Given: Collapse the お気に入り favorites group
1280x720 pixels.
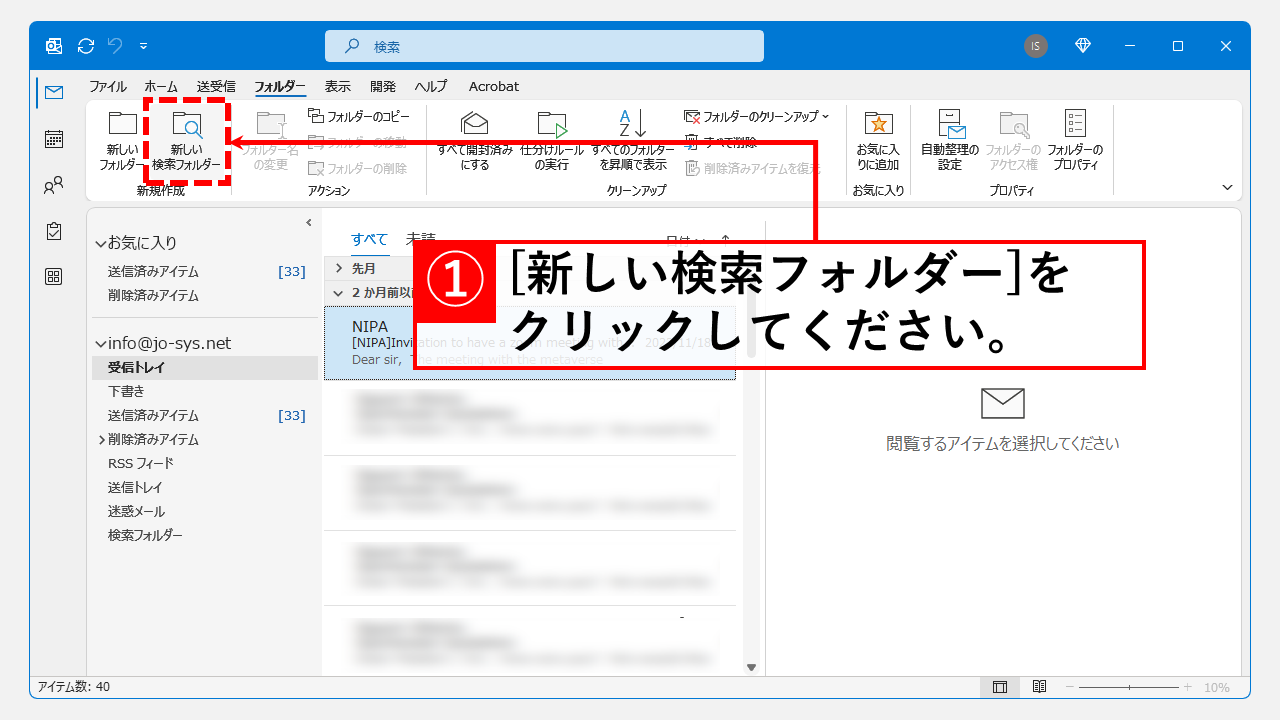Looking at the screenshot, I should [100, 244].
